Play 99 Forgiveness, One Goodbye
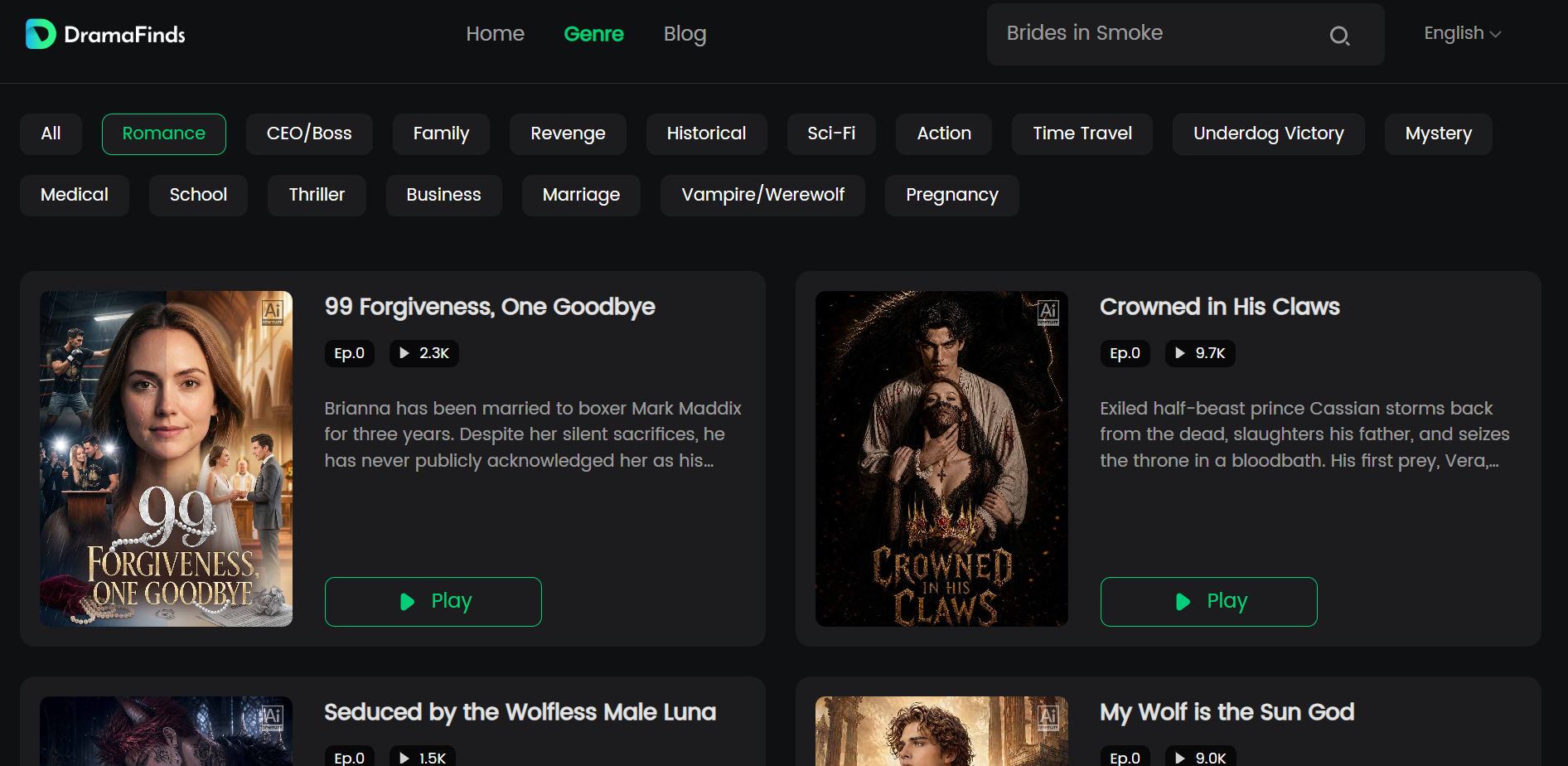The image size is (1568, 766). coord(433,602)
